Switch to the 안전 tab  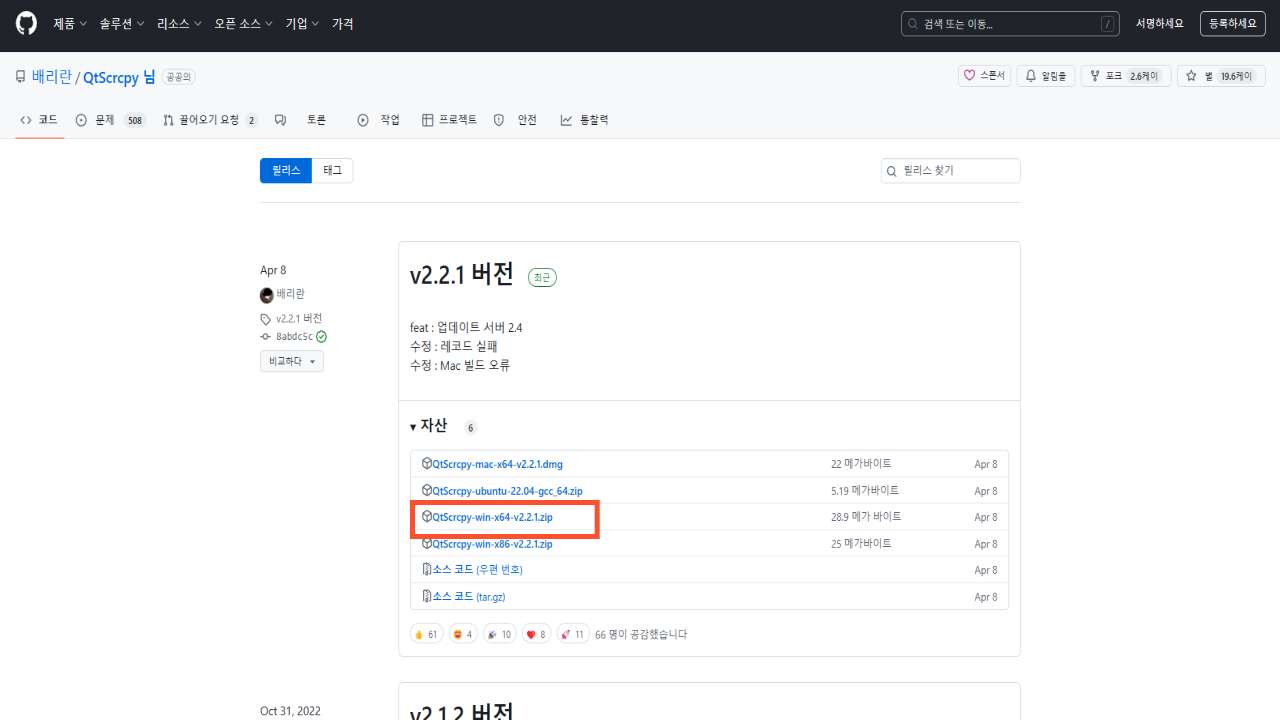pos(516,120)
